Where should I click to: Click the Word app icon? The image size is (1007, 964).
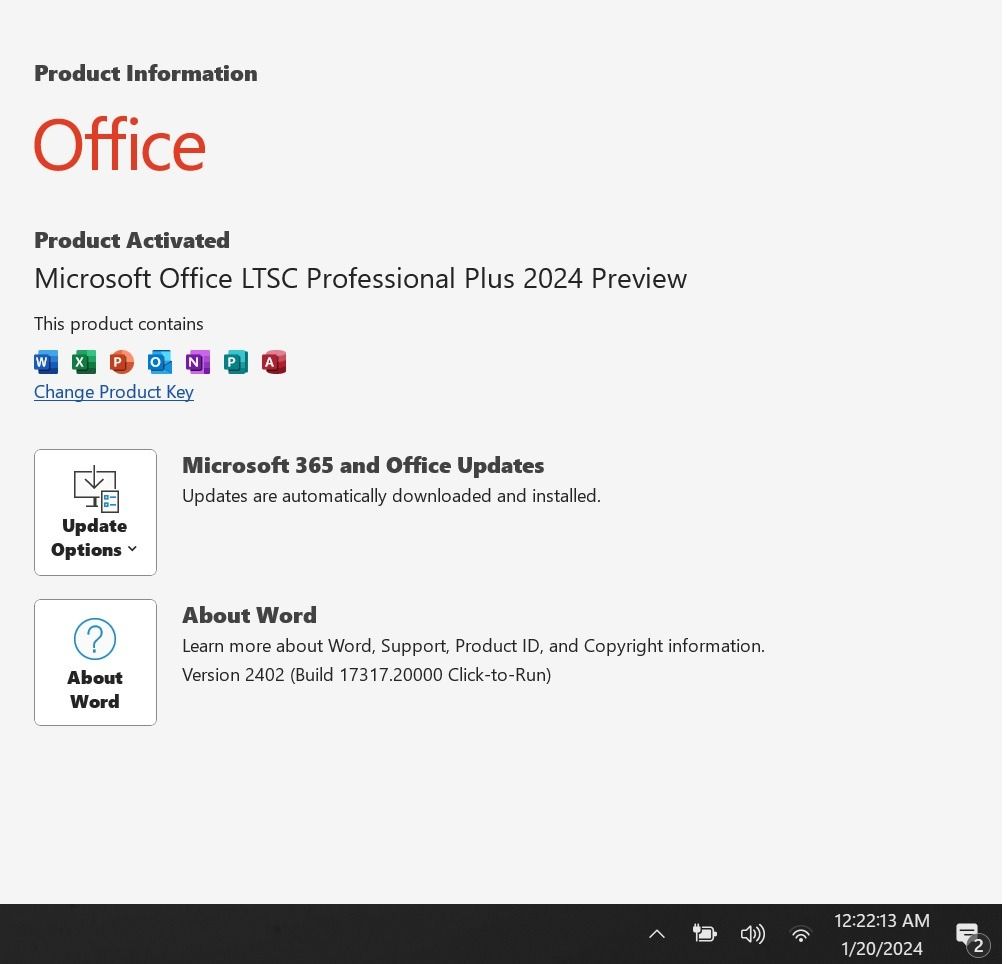[46, 363]
